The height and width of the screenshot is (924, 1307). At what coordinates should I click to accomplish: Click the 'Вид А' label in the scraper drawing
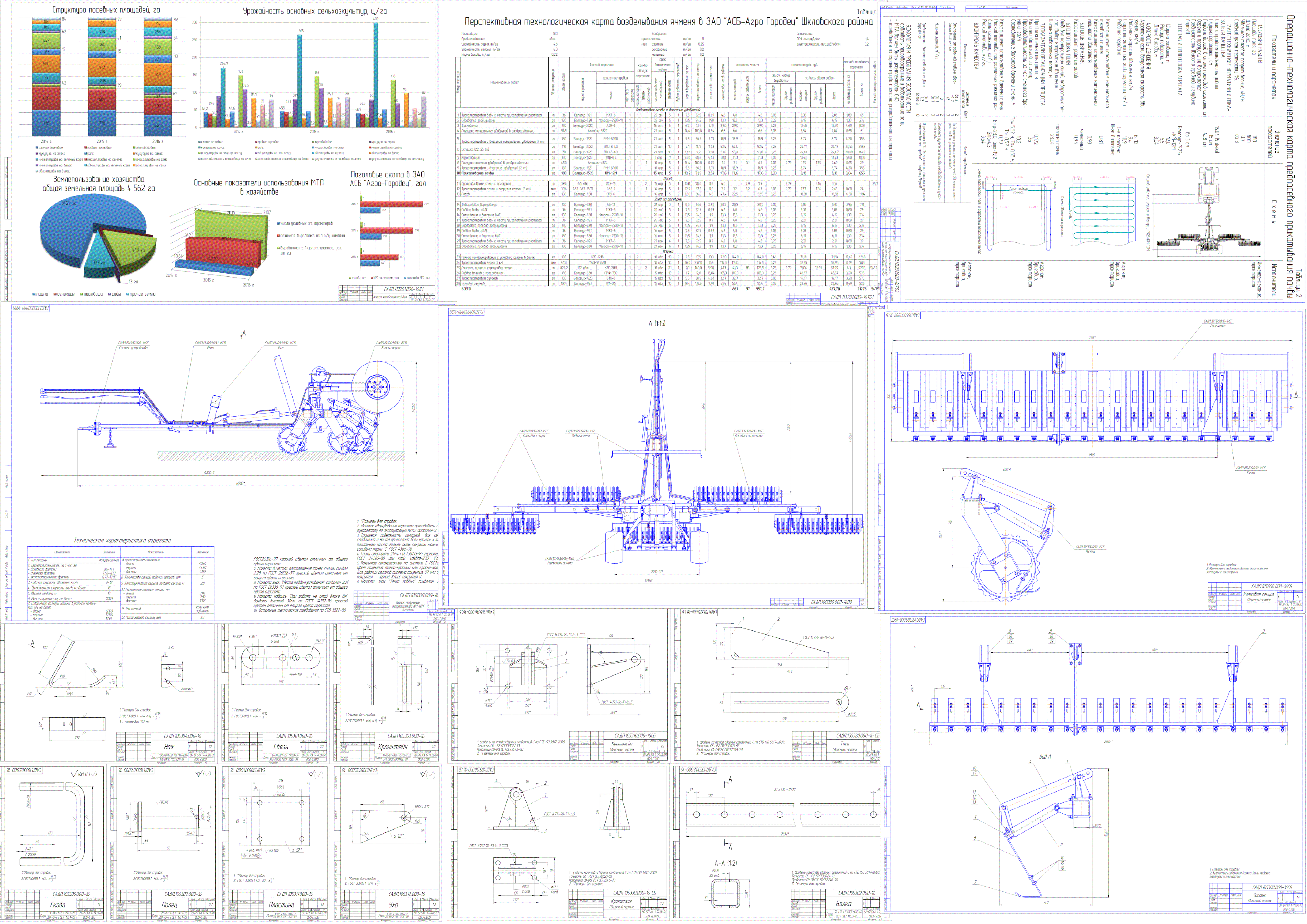1045,757
